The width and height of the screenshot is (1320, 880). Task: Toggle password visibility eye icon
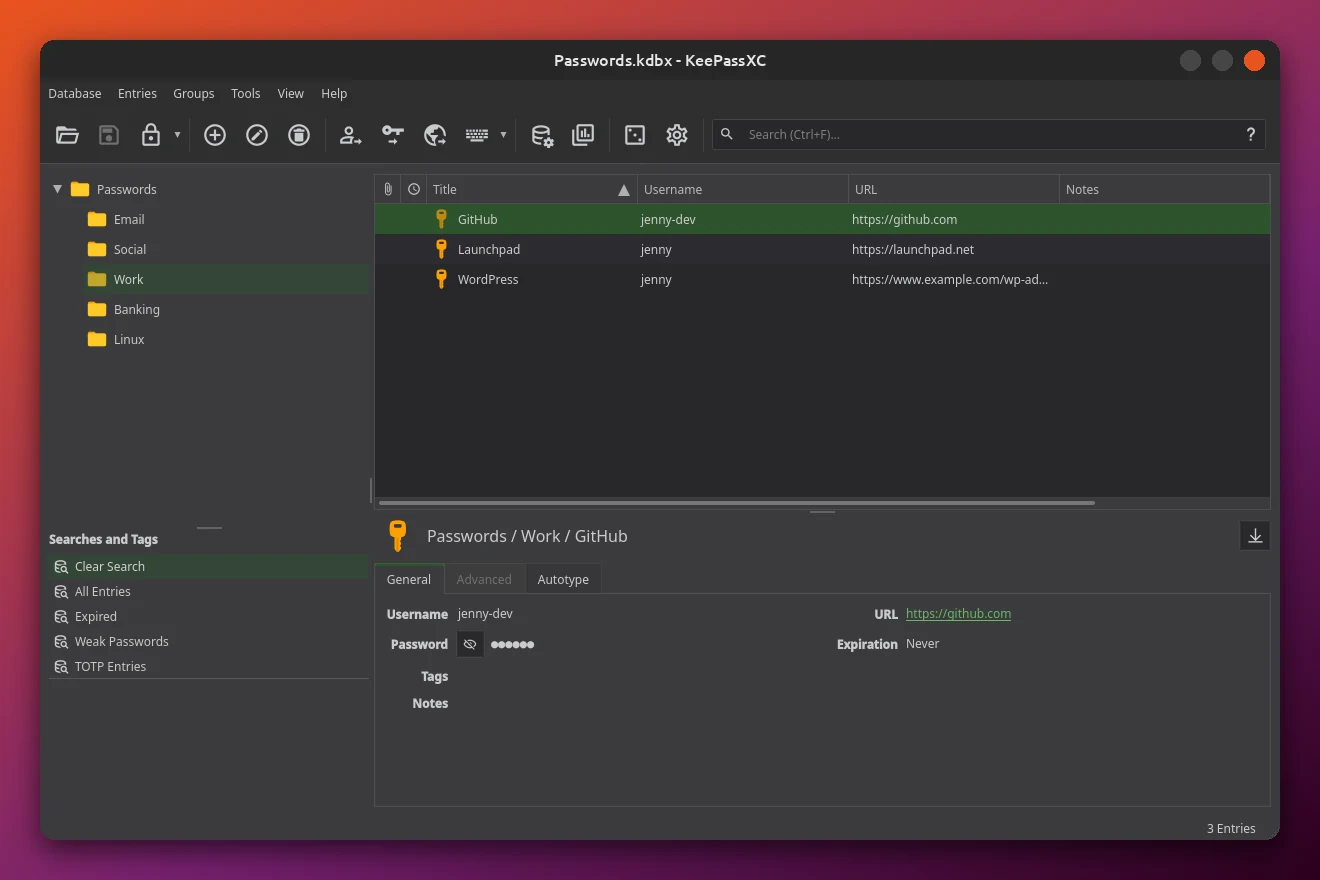point(470,644)
